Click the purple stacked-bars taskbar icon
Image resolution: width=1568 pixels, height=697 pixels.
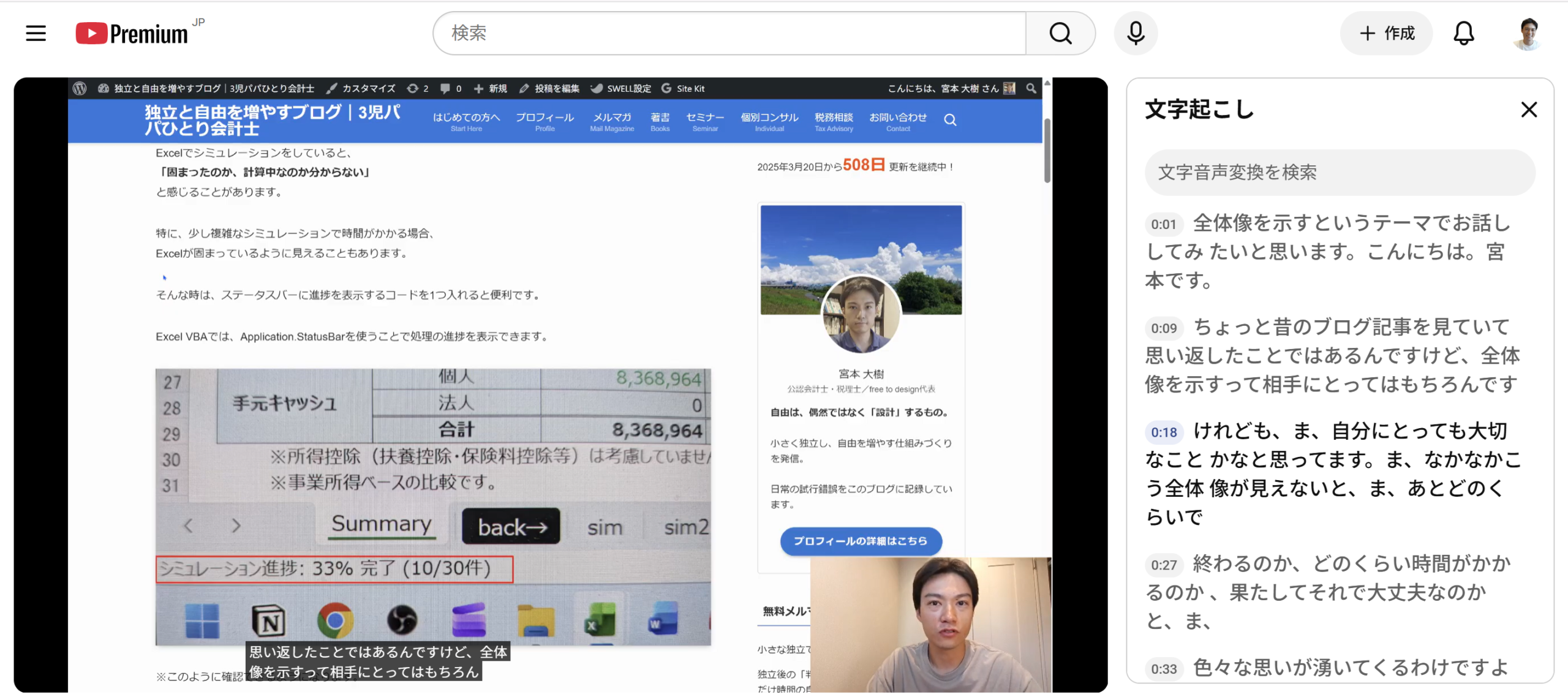[x=469, y=620]
